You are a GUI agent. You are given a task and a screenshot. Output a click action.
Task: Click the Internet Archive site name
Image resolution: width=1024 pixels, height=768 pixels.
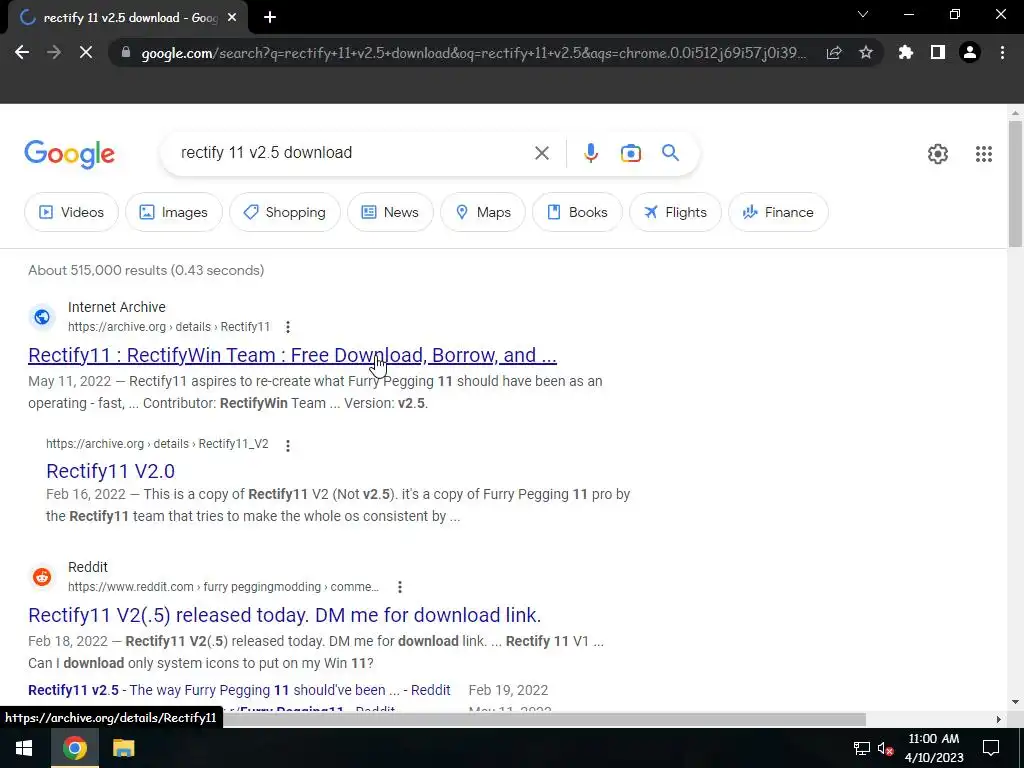(x=117, y=307)
